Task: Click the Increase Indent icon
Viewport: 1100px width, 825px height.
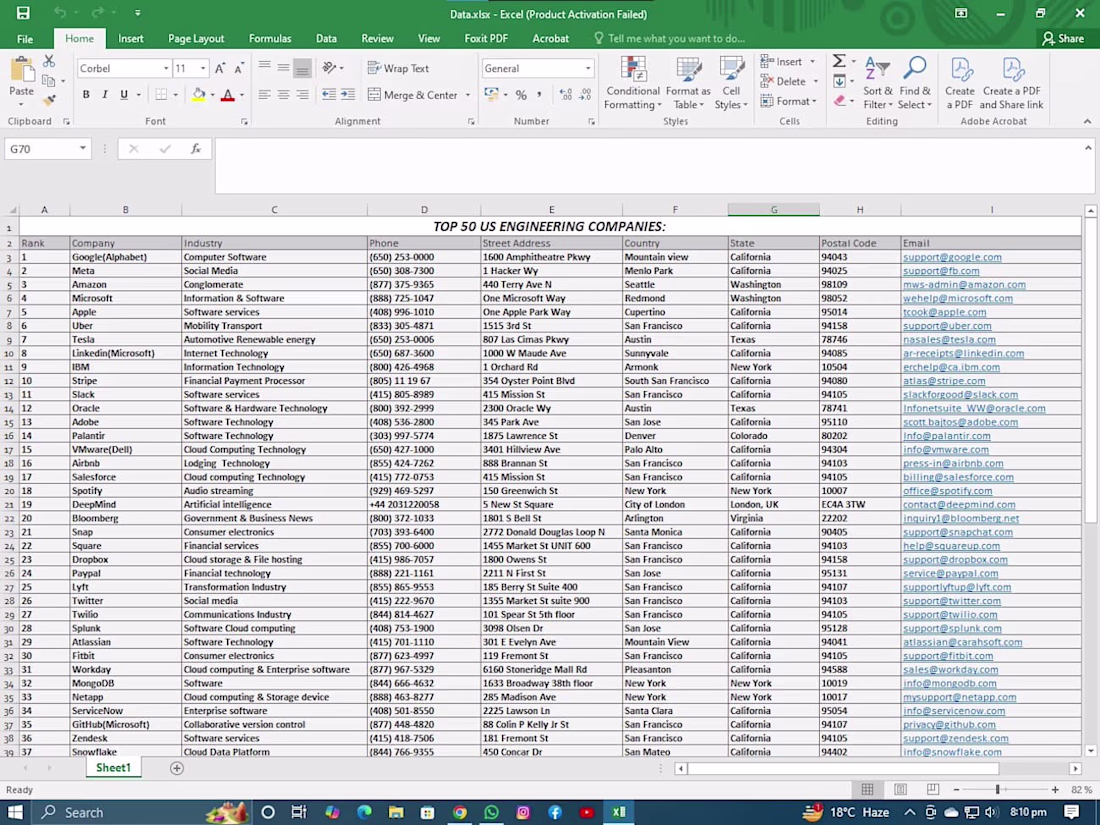Action: [x=347, y=95]
